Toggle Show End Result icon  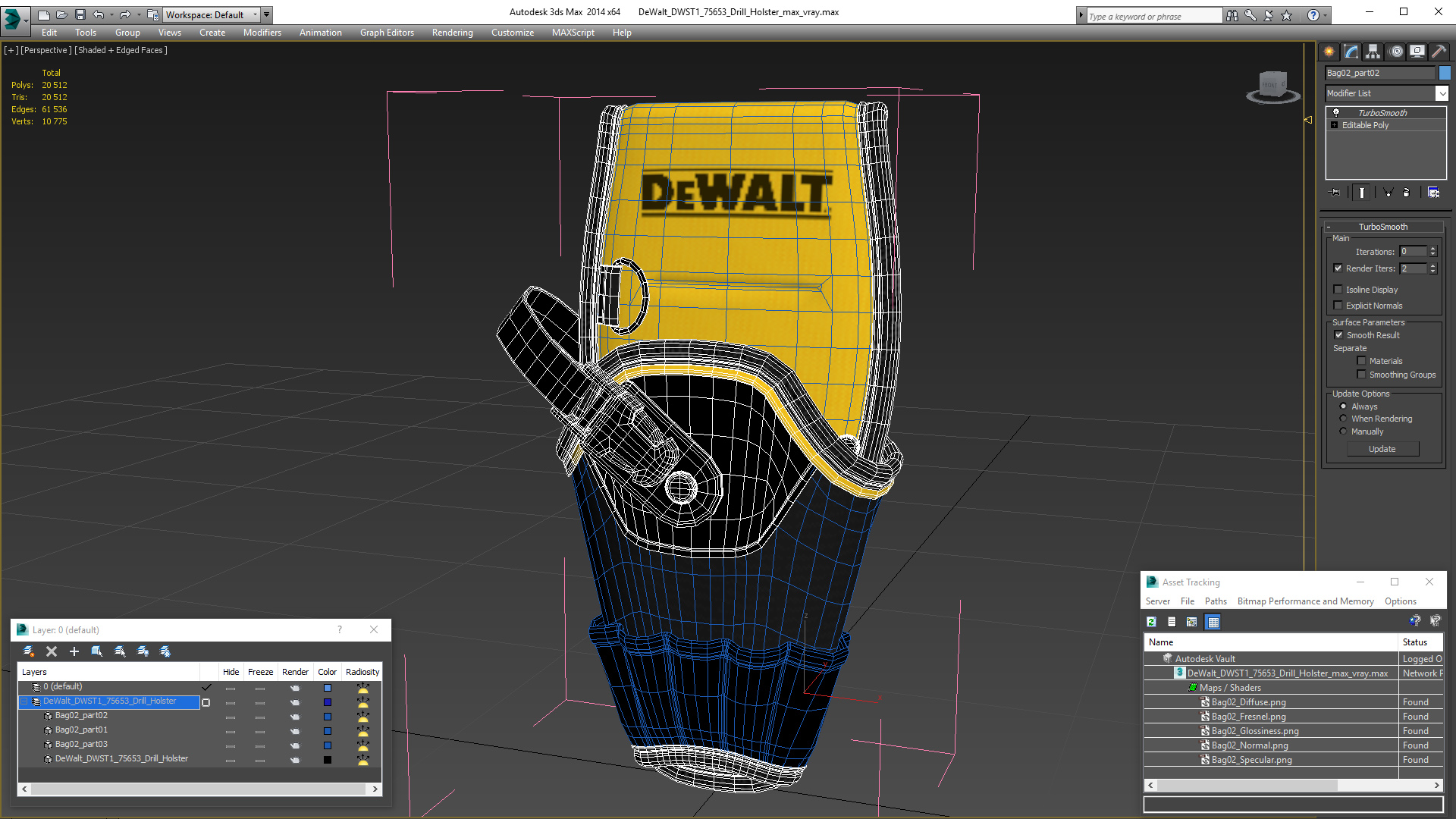(1362, 193)
